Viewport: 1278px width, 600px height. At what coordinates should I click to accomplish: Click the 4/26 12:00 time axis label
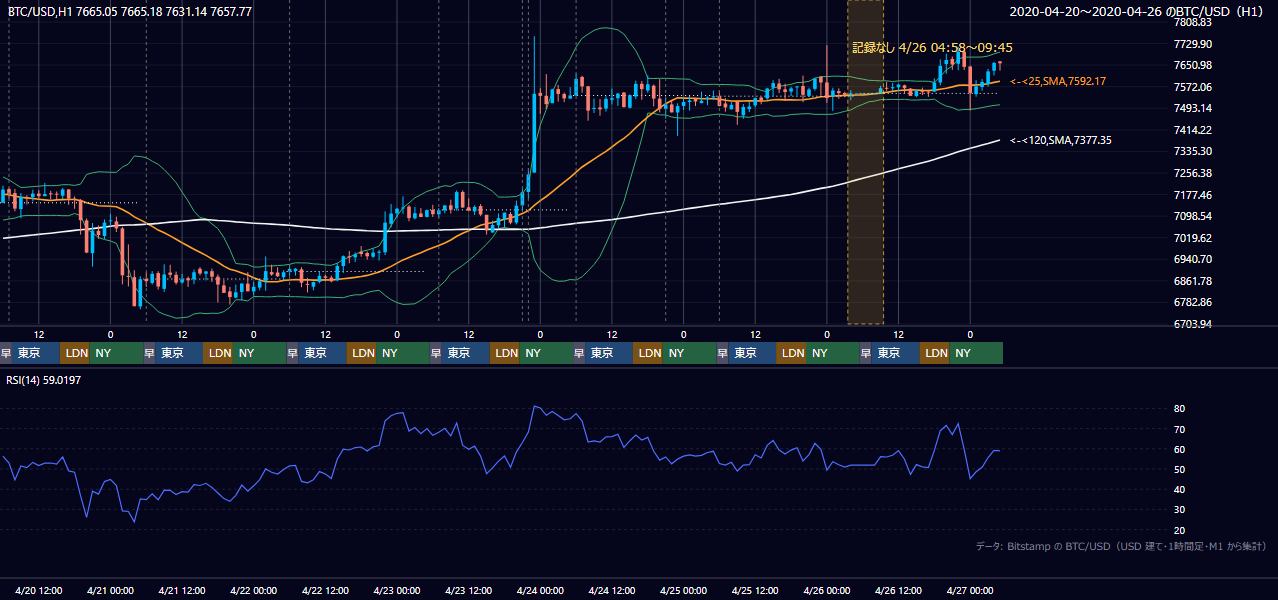tap(899, 591)
